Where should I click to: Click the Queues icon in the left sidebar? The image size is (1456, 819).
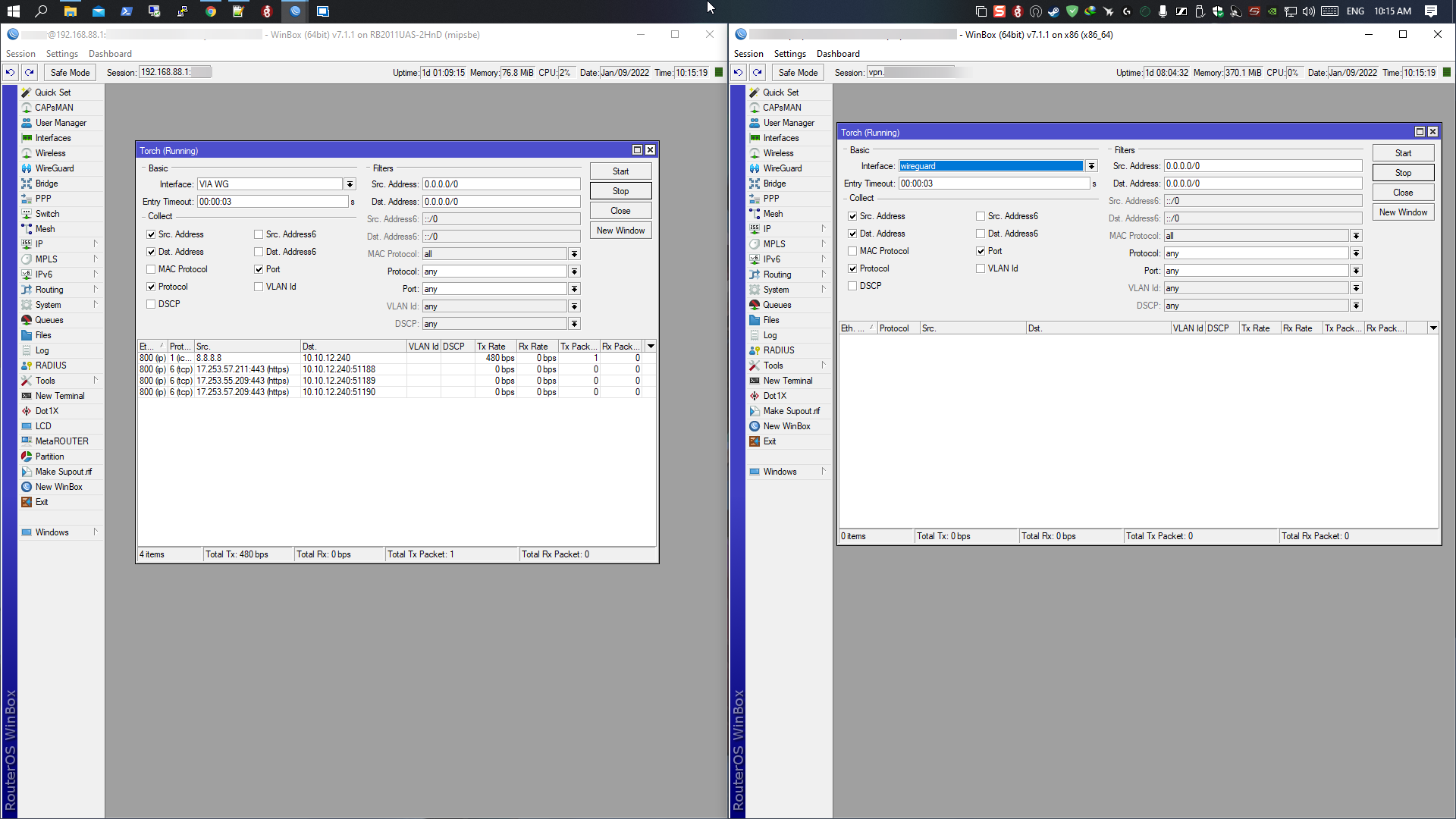pyautogui.click(x=27, y=320)
